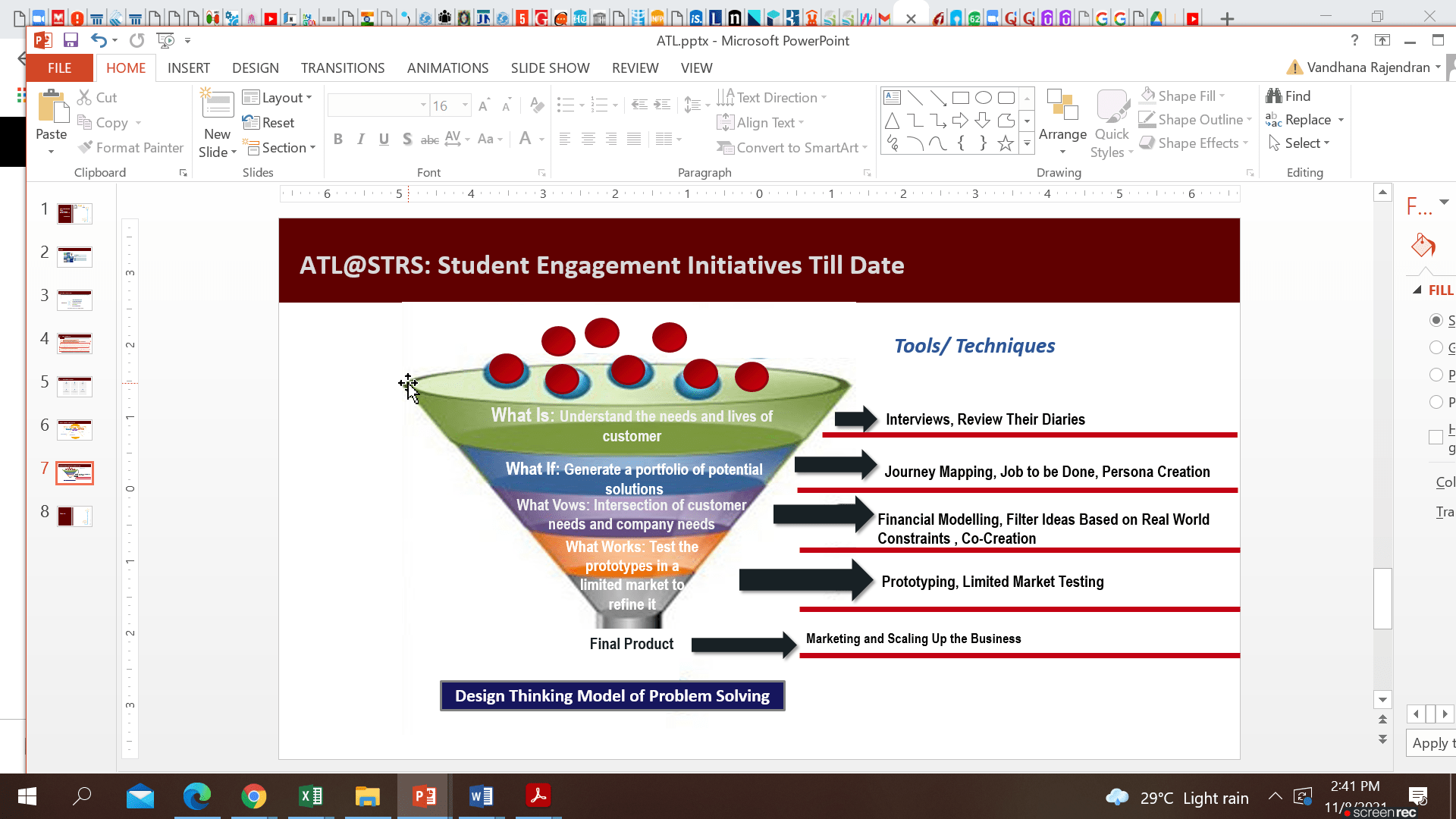This screenshot has height=819, width=1456.
Task: Select slide 4 in the thumbnail panel
Action: pyautogui.click(x=74, y=343)
